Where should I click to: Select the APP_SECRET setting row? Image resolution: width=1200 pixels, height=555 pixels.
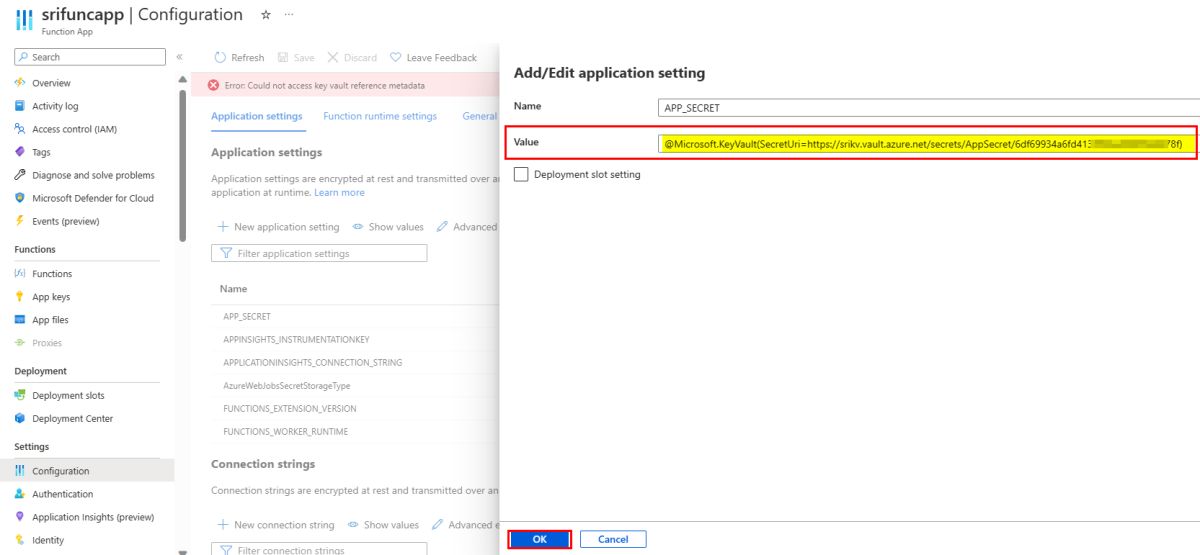coord(355,316)
